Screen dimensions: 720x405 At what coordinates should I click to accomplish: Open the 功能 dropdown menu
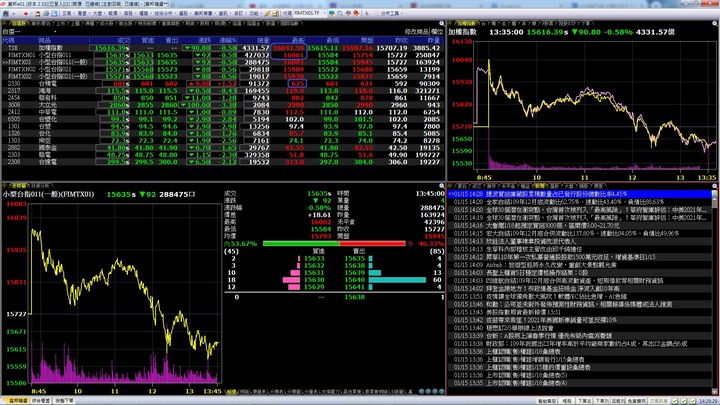[254, 13]
